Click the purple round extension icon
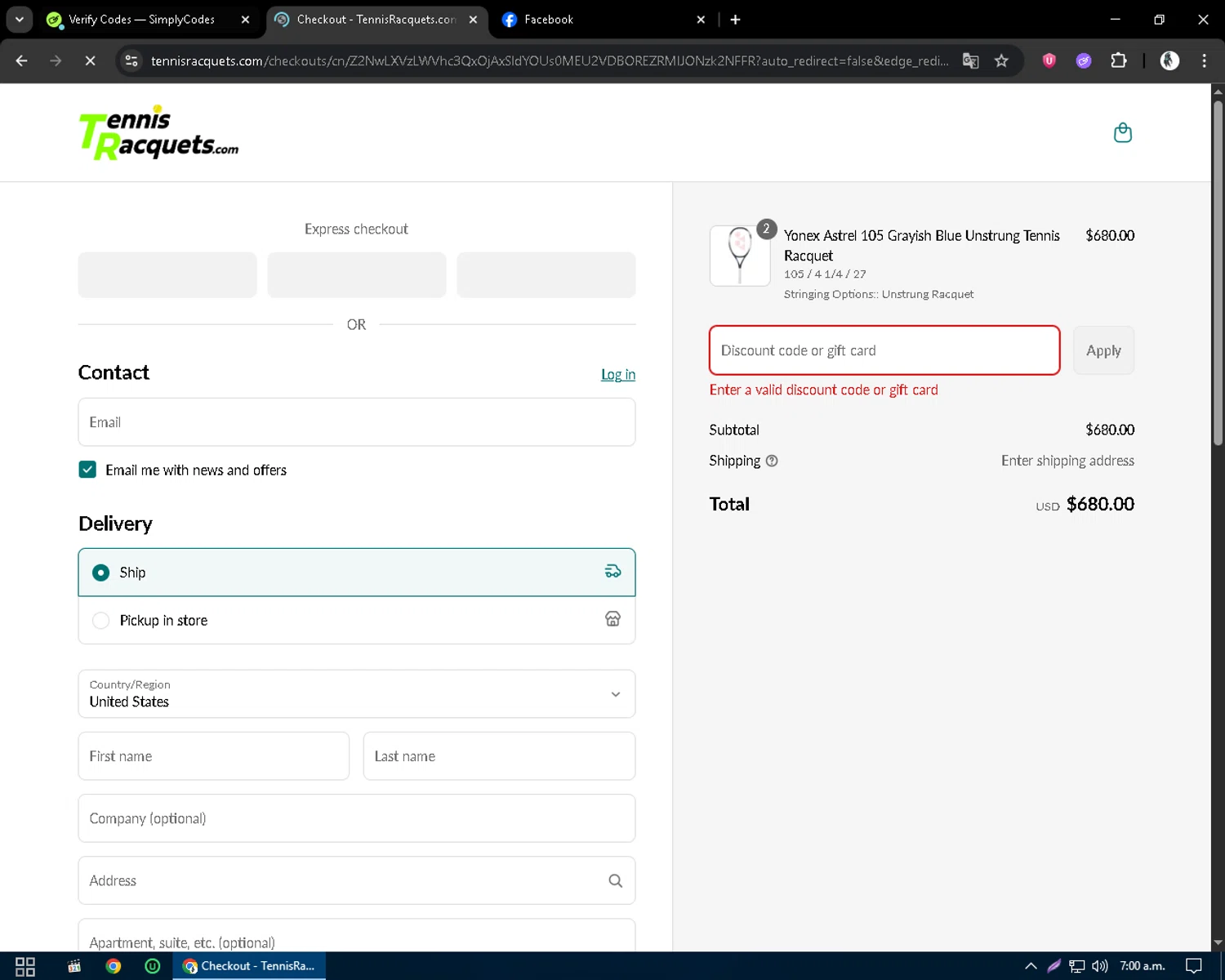The width and height of the screenshot is (1225, 980). (1084, 60)
